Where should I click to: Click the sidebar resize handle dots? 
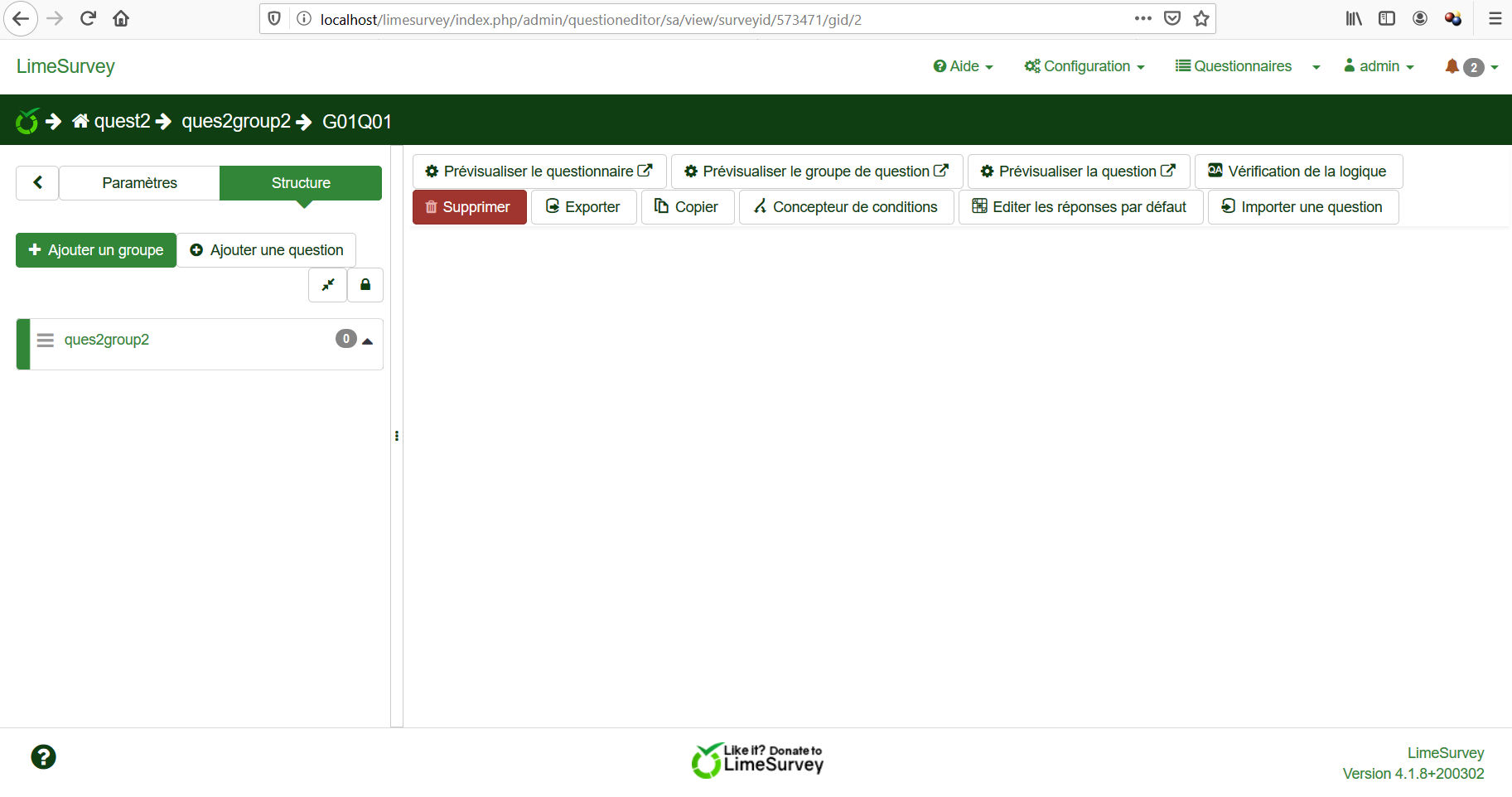click(x=397, y=436)
